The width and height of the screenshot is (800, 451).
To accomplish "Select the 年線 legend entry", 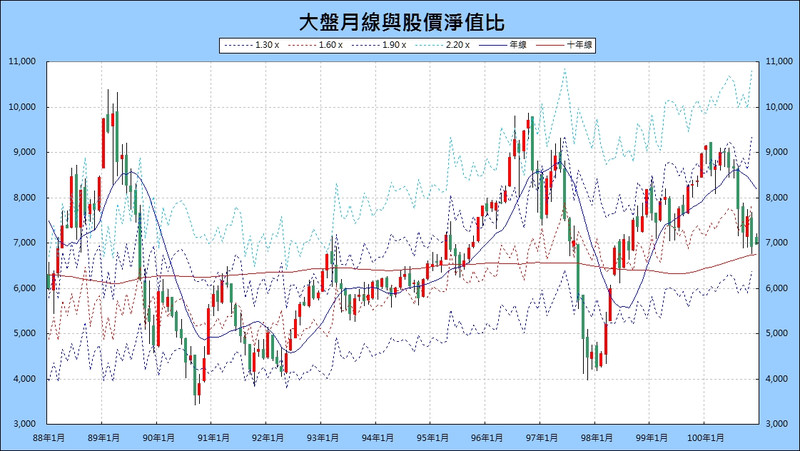I will (503, 45).
